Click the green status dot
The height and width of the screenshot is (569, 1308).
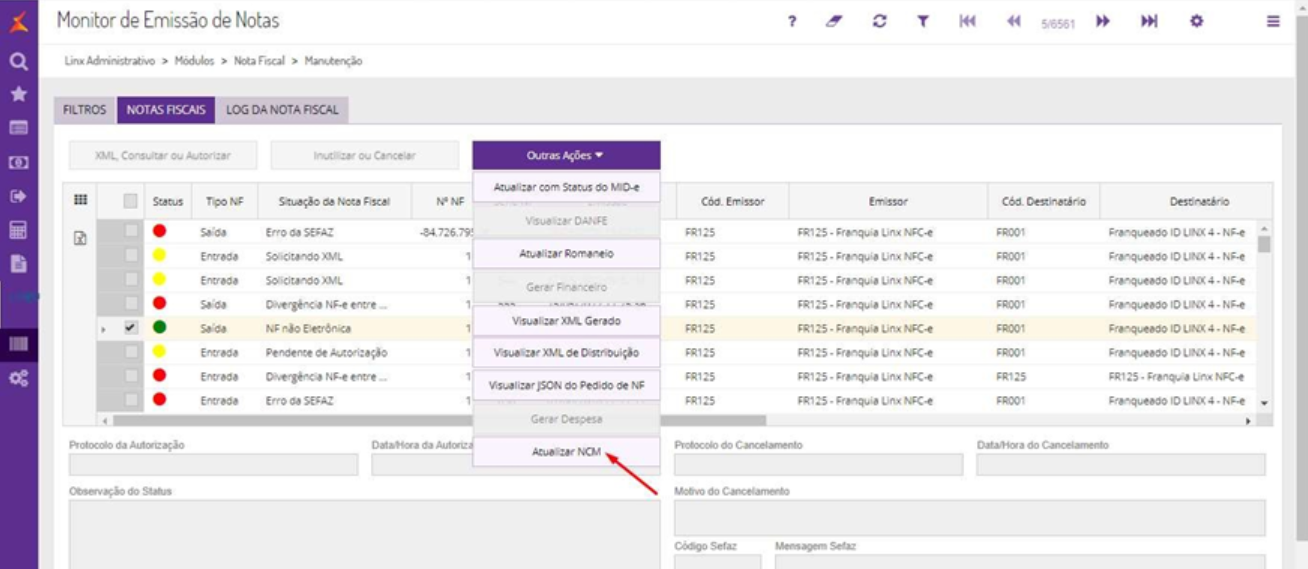160,327
